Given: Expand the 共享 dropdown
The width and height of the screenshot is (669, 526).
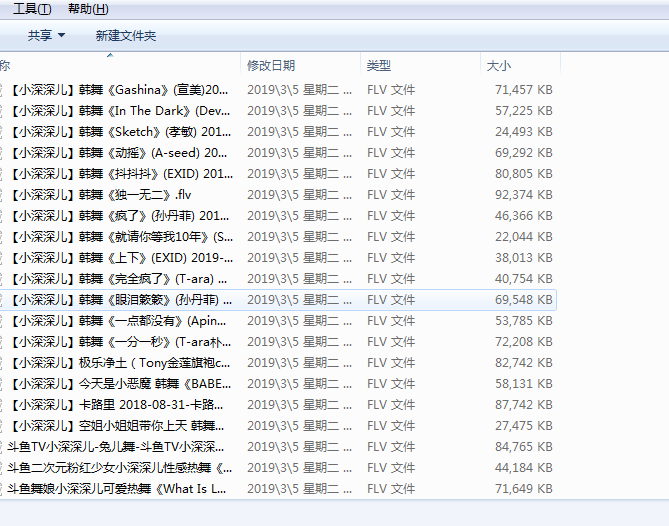Looking at the screenshot, I should pyautogui.click(x=46, y=36).
